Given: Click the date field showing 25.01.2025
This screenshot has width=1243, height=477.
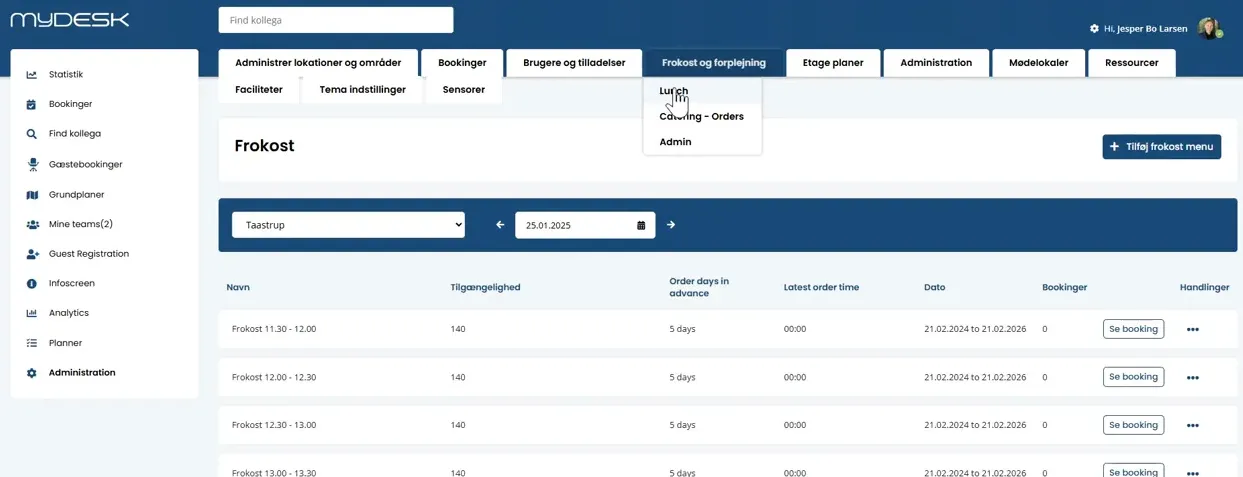Looking at the screenshot, I should pyautogui.click(x=585, y=225).
